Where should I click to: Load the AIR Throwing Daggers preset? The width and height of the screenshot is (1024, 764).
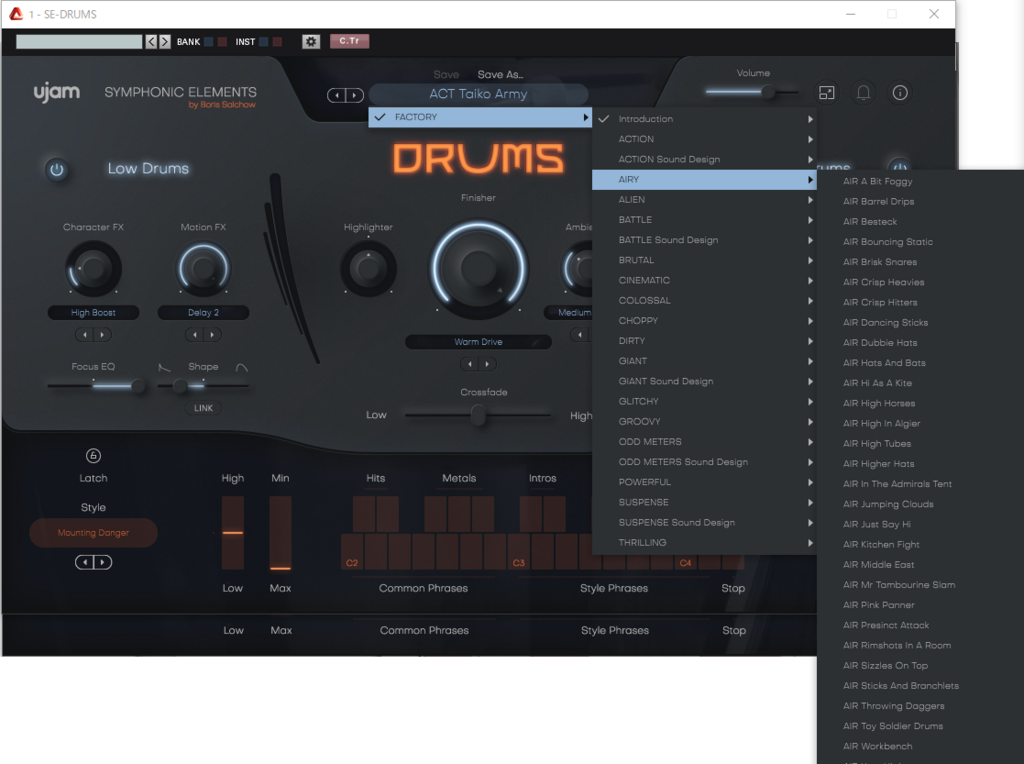[x=920, y=706]
